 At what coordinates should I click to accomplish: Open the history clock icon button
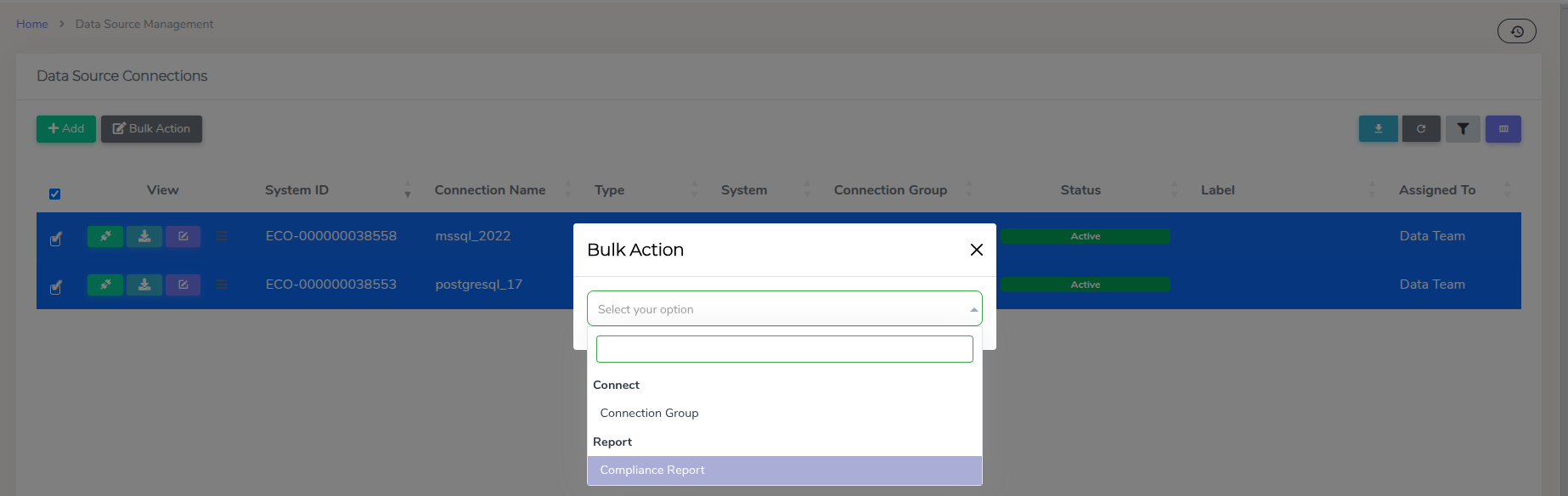pyautogui.click(x=1516, y=31)
